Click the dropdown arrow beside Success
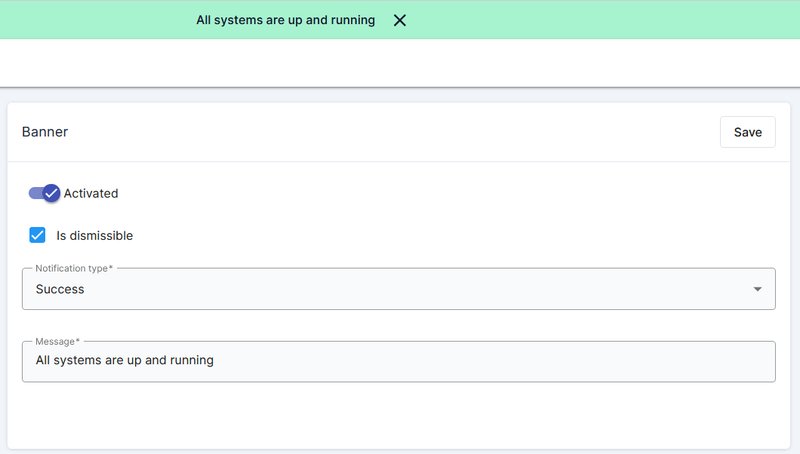The image size is (800, 454). pos(758,289)
